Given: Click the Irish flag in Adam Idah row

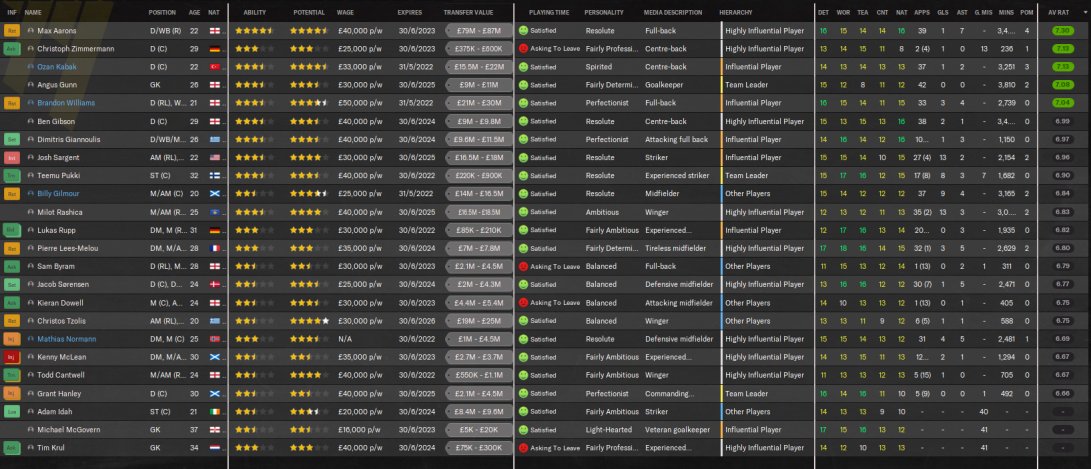Looking at the screenshot, I should pyautogui.click(x=215, y=411).
